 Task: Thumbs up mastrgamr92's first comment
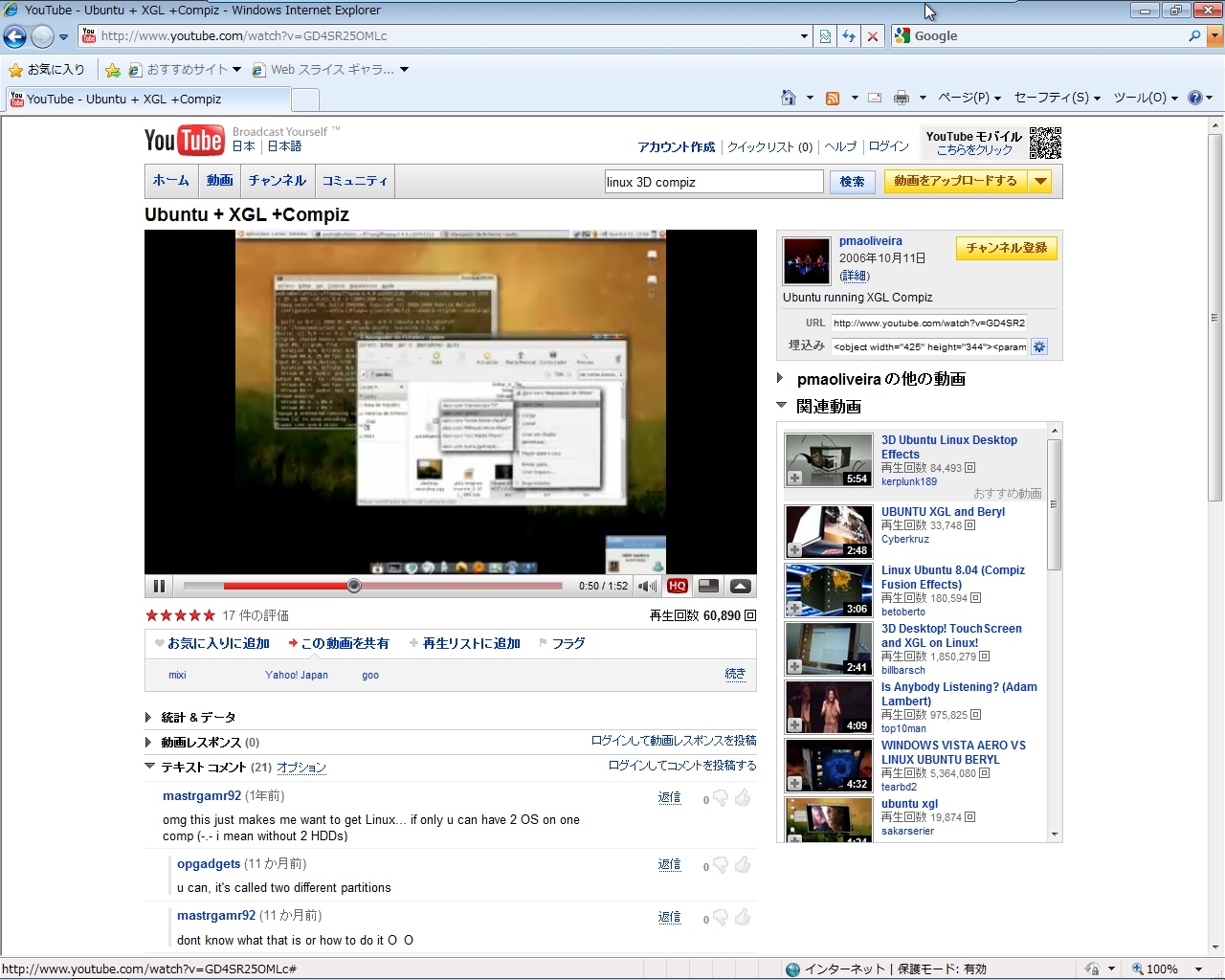point(743,797)
